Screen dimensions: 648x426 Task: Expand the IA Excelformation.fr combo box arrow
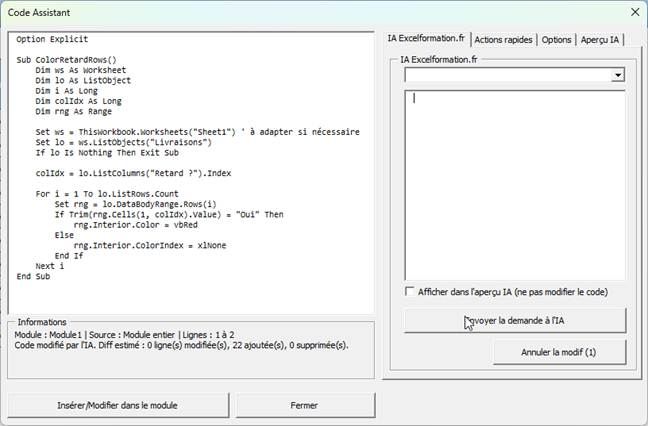[618, 75]
